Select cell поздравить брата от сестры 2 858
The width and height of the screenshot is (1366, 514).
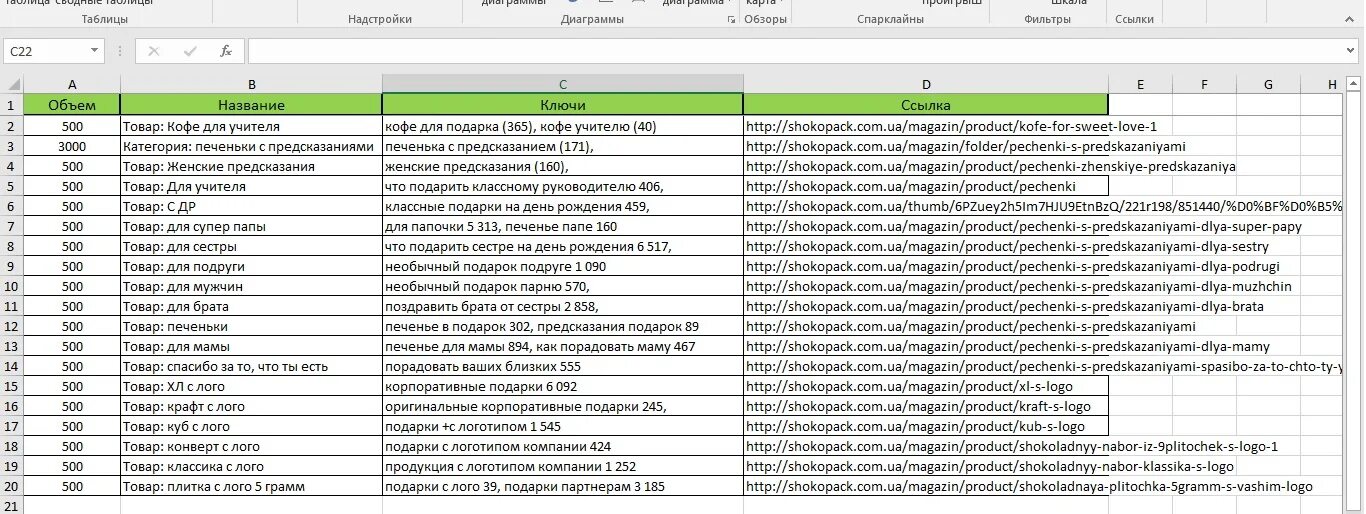pos(563,306)
